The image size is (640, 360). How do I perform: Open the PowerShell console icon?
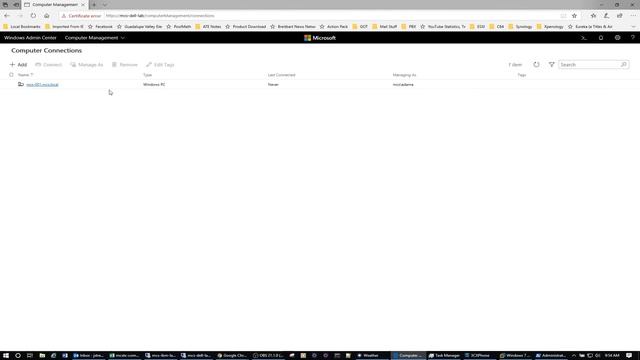click(584, 38)
